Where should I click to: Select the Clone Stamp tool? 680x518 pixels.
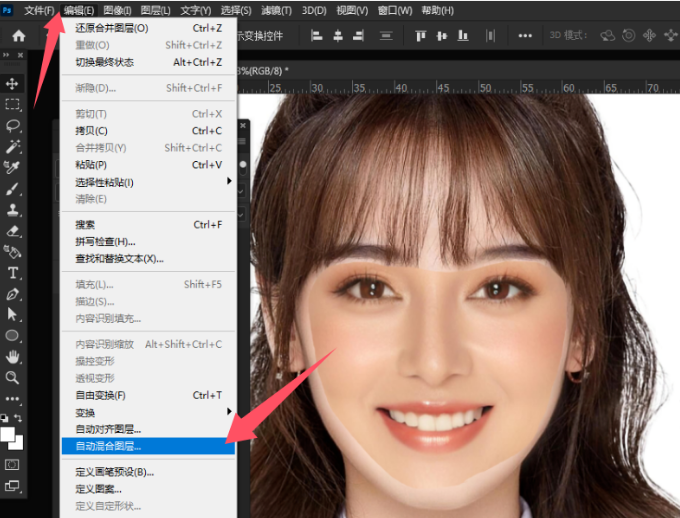[13, 210]
